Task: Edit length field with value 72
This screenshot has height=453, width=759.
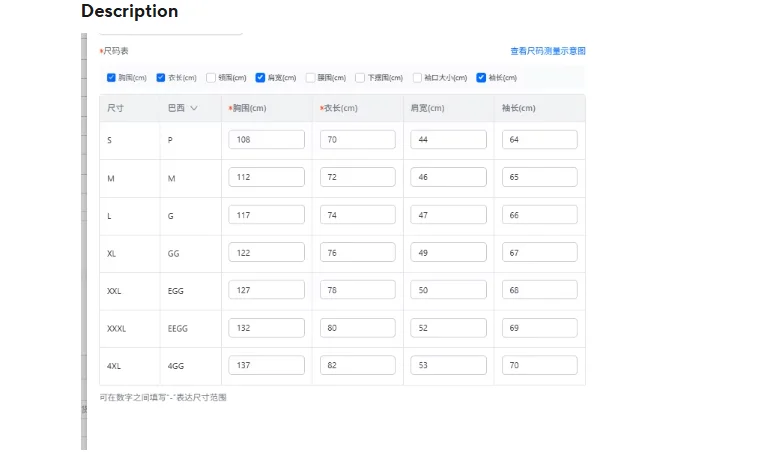Action: click(x=358, y=177)
